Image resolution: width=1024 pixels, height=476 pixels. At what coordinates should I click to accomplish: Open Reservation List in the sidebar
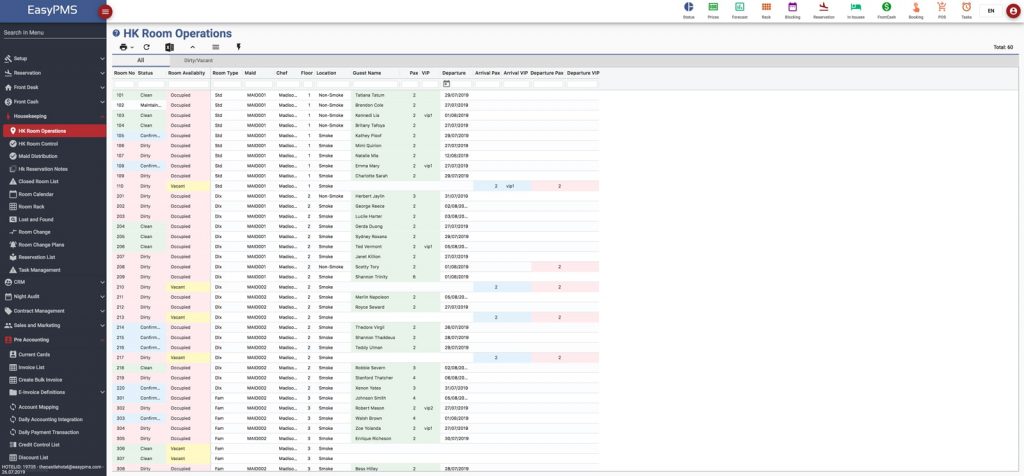click(37, 257)
